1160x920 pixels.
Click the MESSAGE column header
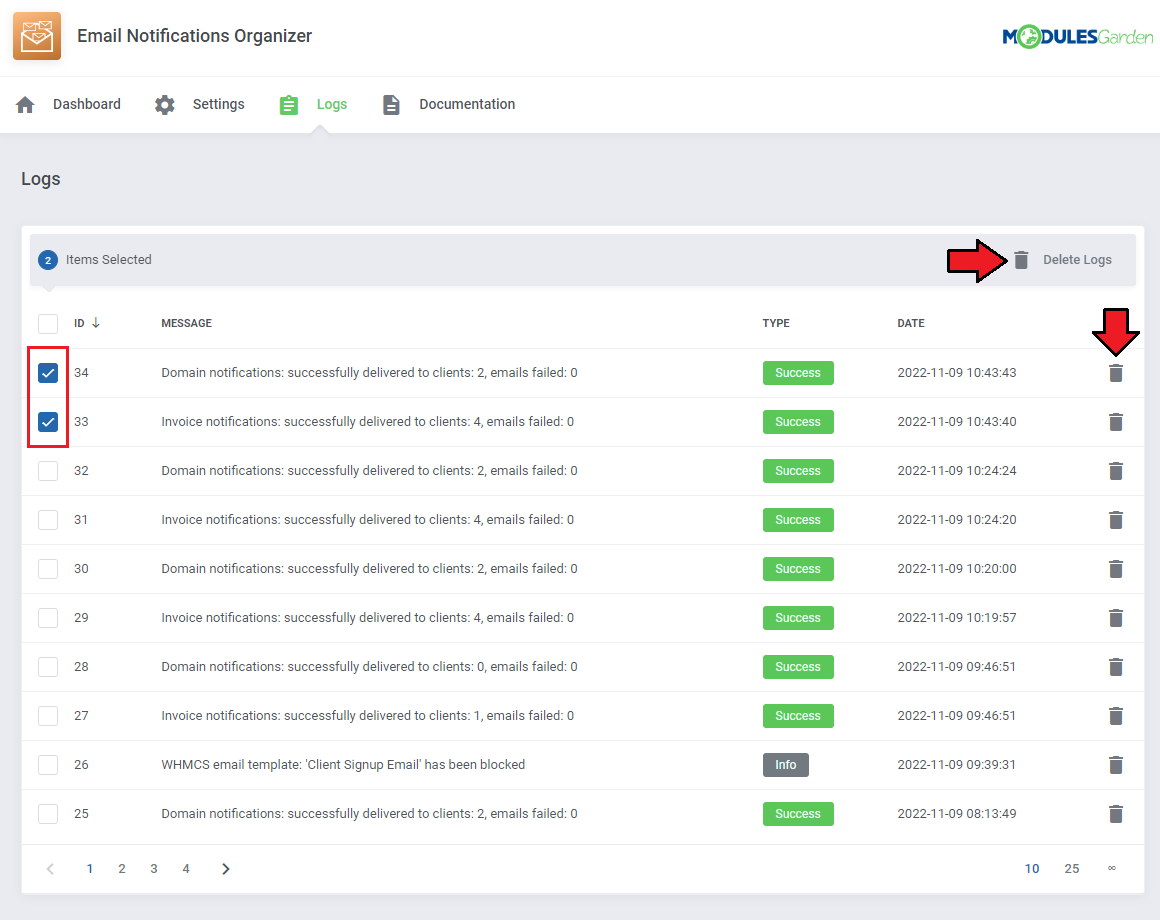(186, 323)
